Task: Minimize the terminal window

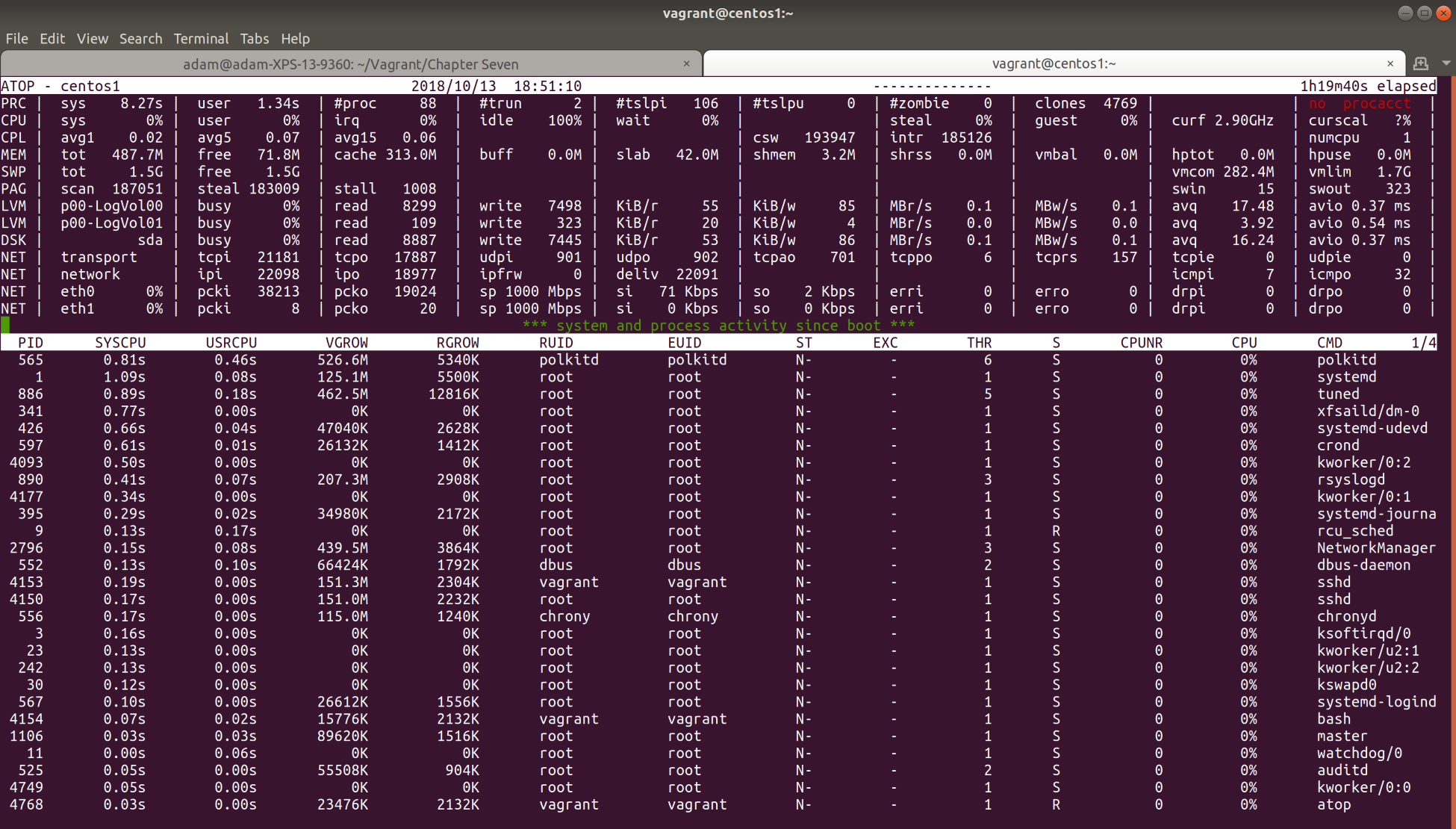Action: pos(1404,13)
